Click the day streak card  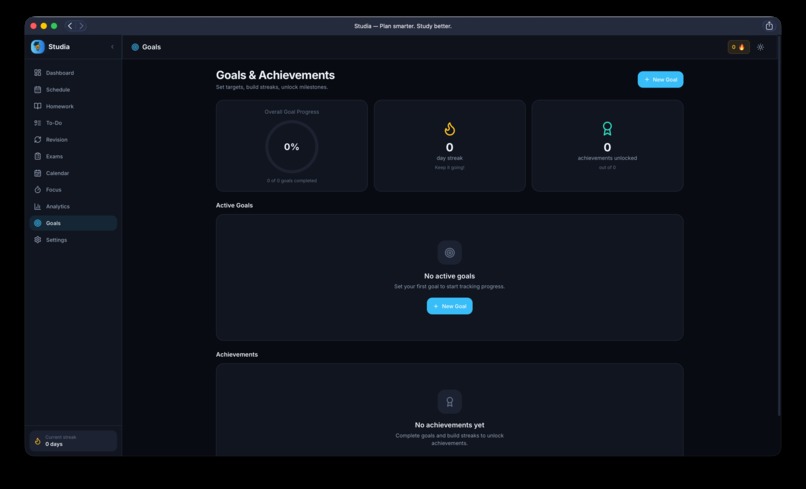click(450, 146)
